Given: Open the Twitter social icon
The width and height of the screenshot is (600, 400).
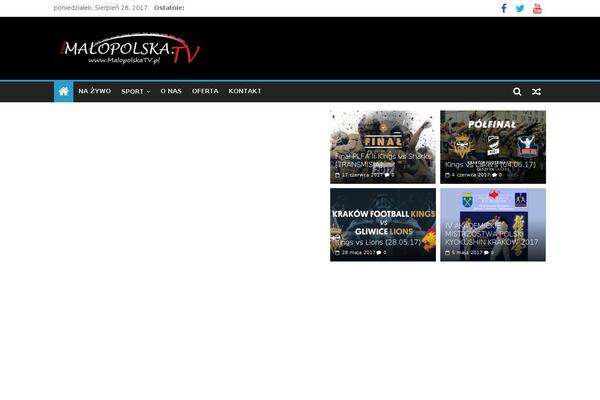Looking at the screenshot, I should coord(520,8).
